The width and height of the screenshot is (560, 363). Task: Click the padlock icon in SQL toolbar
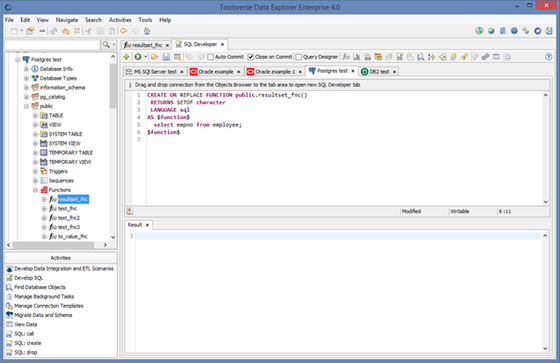(x=453, y=57)
